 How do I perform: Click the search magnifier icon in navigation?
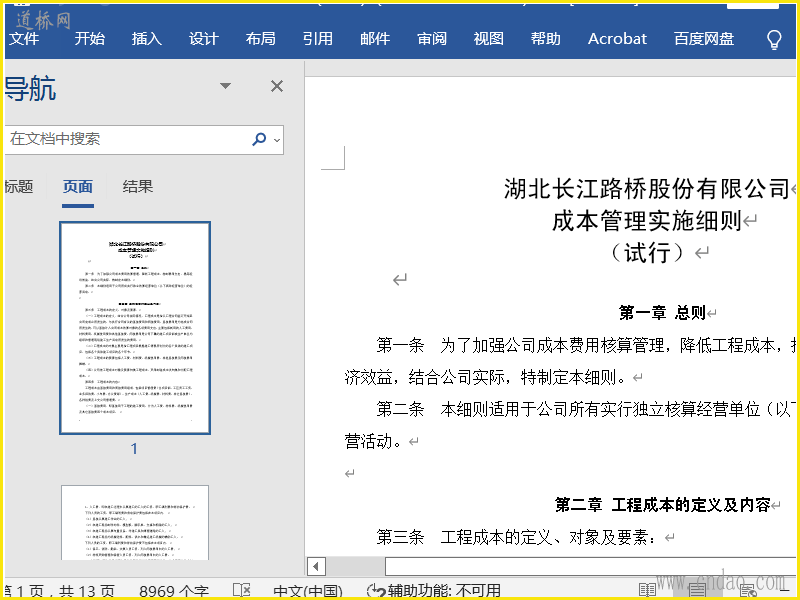259,139
